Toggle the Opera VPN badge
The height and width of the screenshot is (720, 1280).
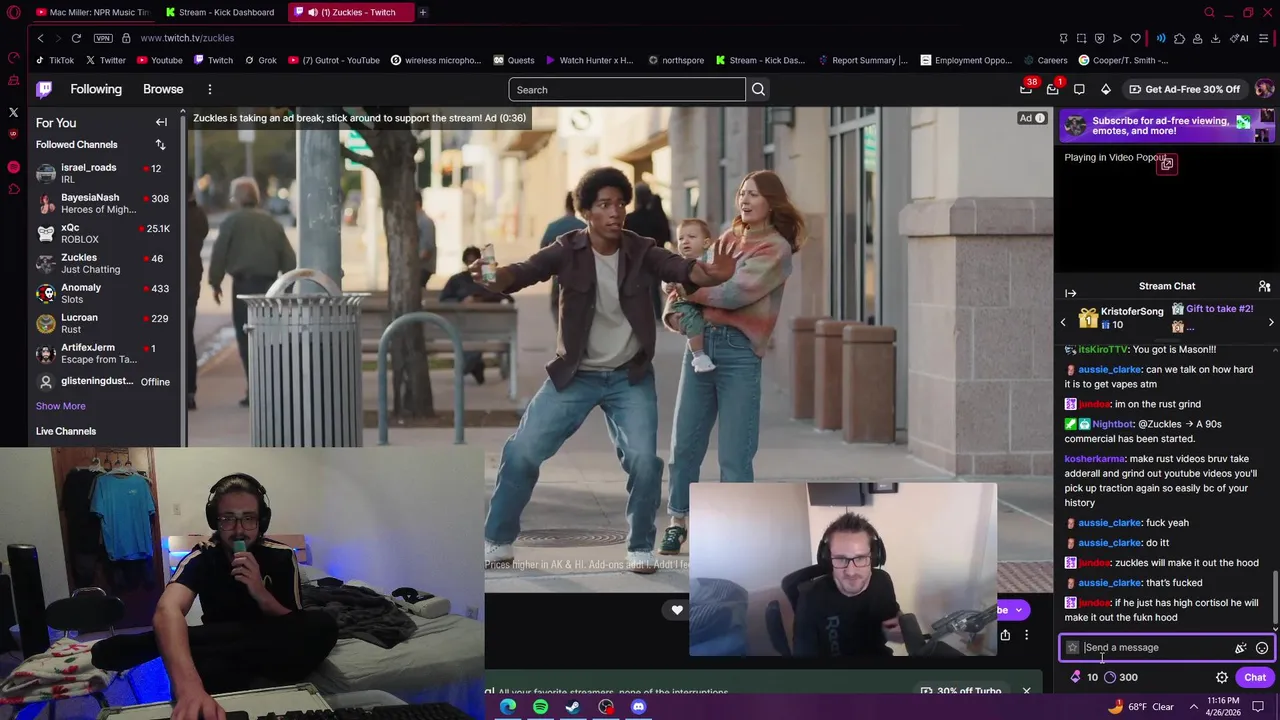tap(103, 38)
